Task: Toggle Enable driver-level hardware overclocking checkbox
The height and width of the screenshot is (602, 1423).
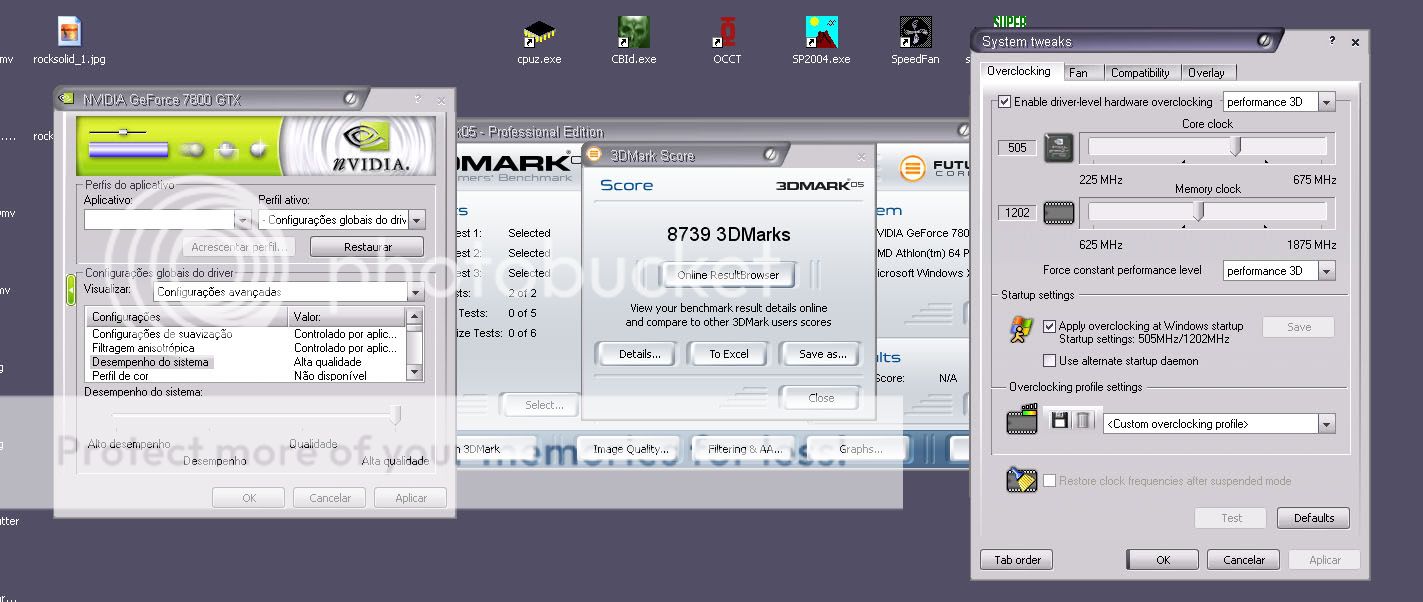Action: tap(1005, 102)
